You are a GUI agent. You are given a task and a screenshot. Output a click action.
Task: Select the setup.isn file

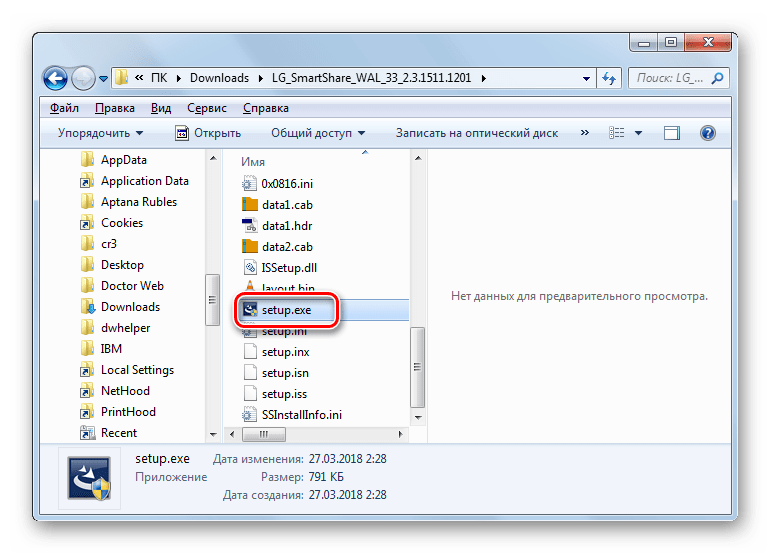pos(285,373)
